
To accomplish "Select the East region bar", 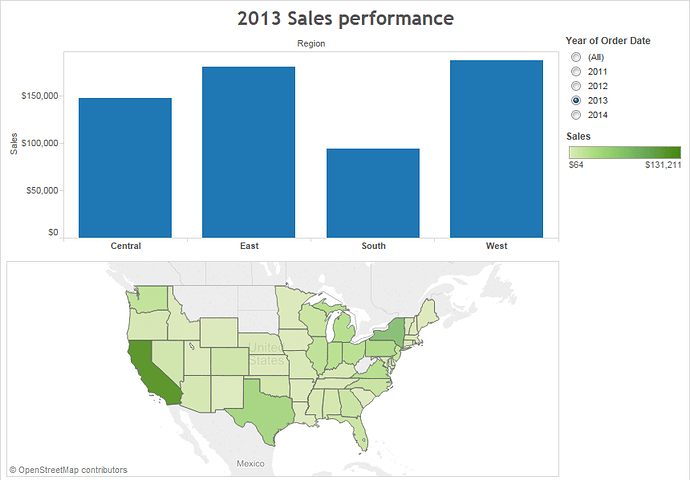I will coord(249,152).
